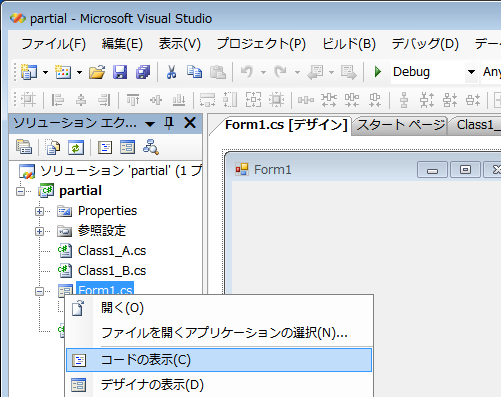Open the デバッグ(D) menu
501x397 pixels.
(425, 44)
